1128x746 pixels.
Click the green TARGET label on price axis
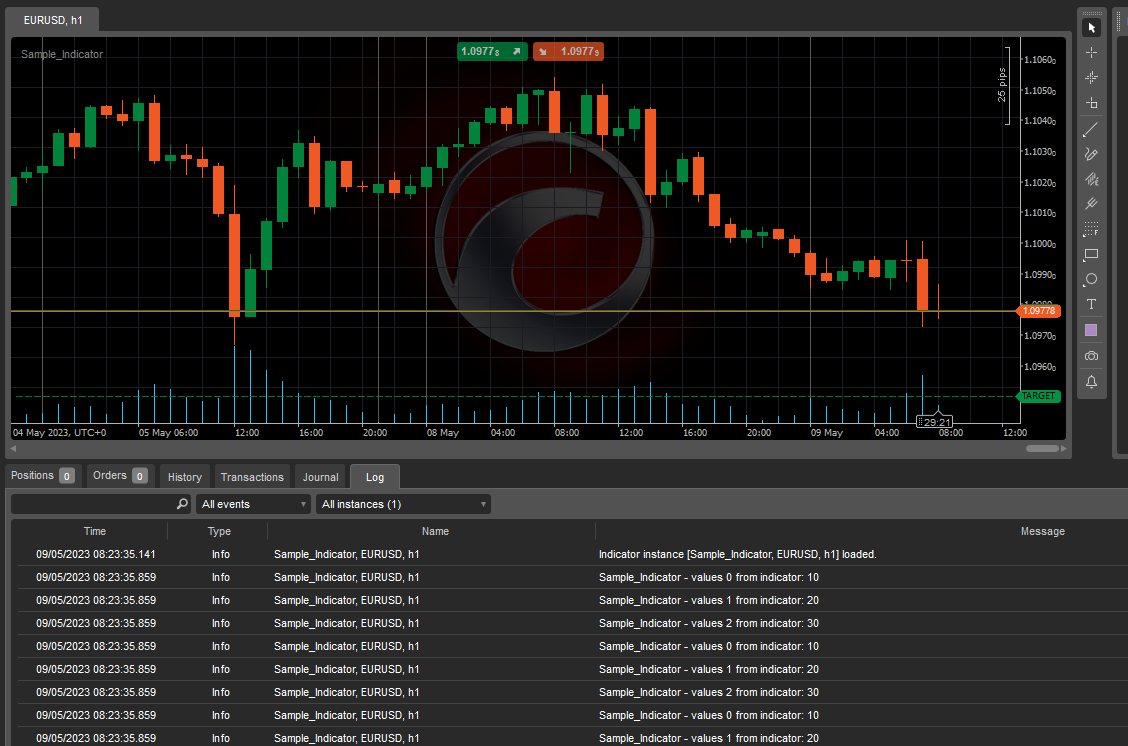1038,396
